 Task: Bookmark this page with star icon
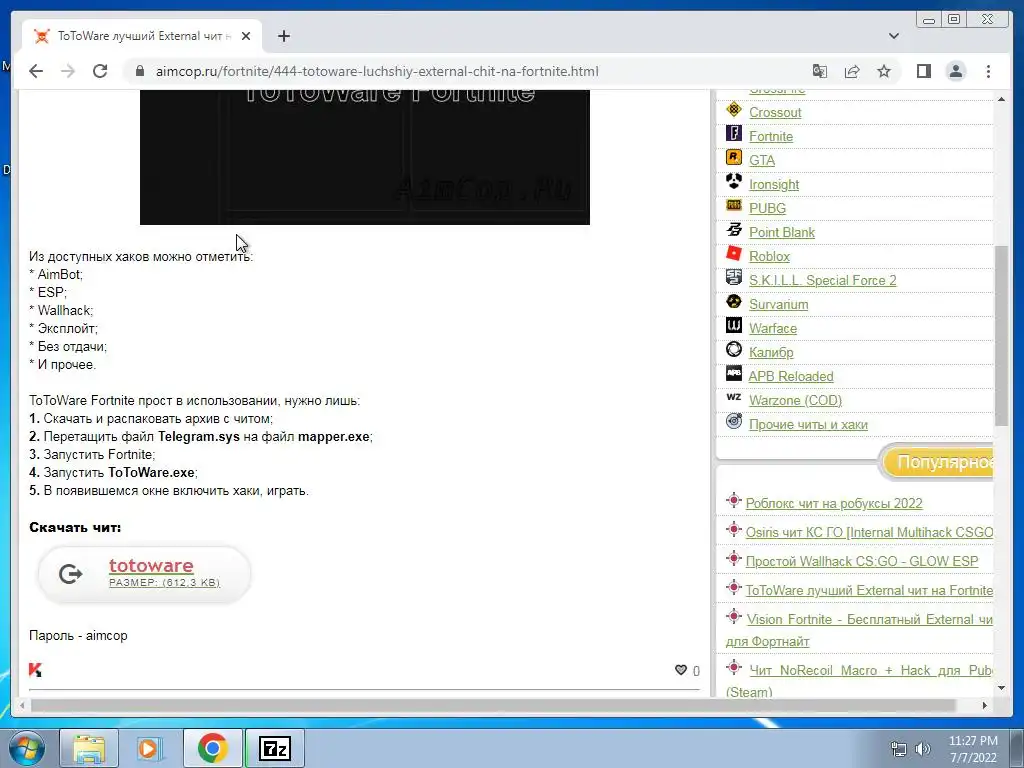click(x=884, y=71)
